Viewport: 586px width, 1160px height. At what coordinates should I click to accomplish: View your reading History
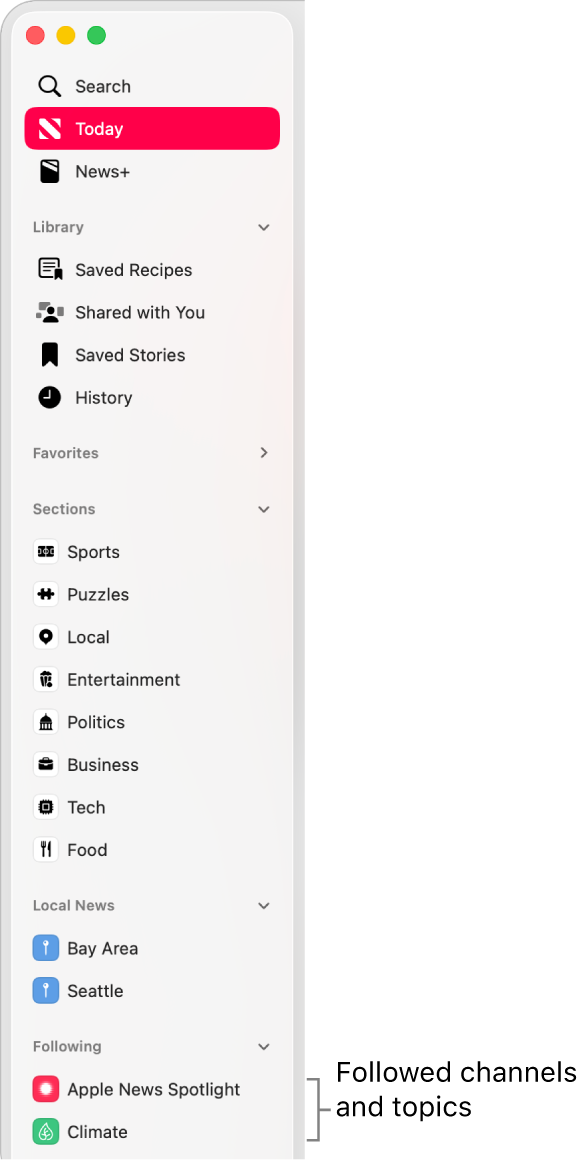(x=103, y=397)
